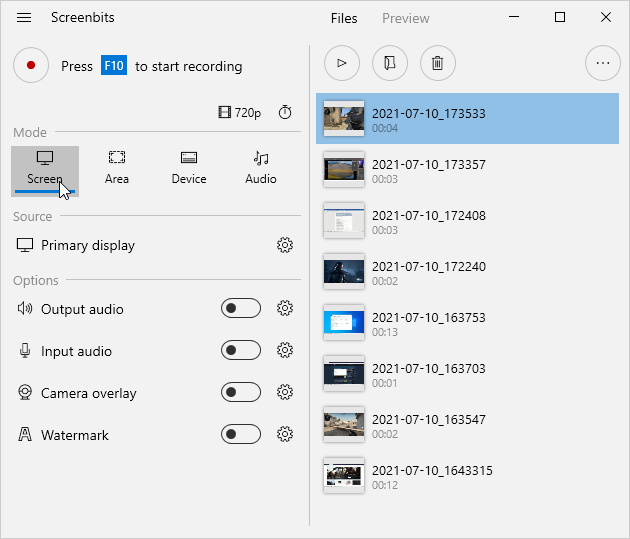Click the Input audio microphone icon
This screenshot has height=539, width=630.
(25, 351)
